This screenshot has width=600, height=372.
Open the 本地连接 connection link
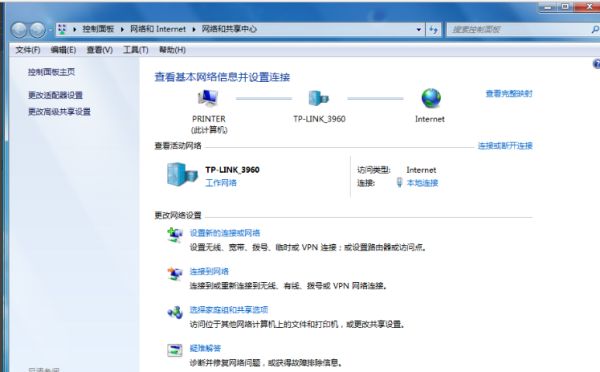tap(422, 183)
